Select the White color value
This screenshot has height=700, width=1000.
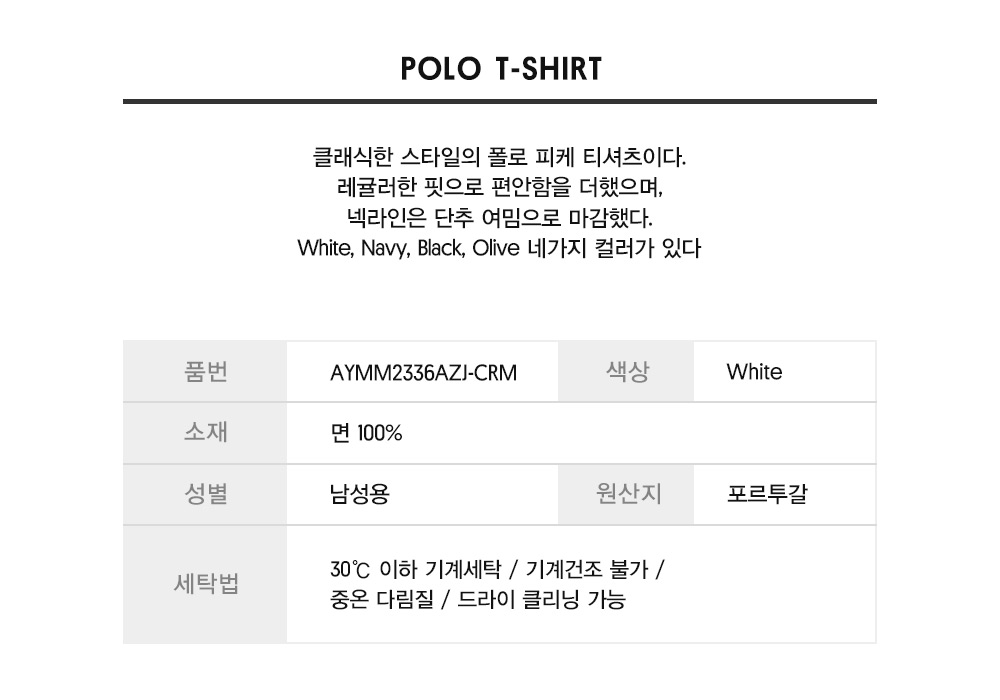[x=754, y=372]
